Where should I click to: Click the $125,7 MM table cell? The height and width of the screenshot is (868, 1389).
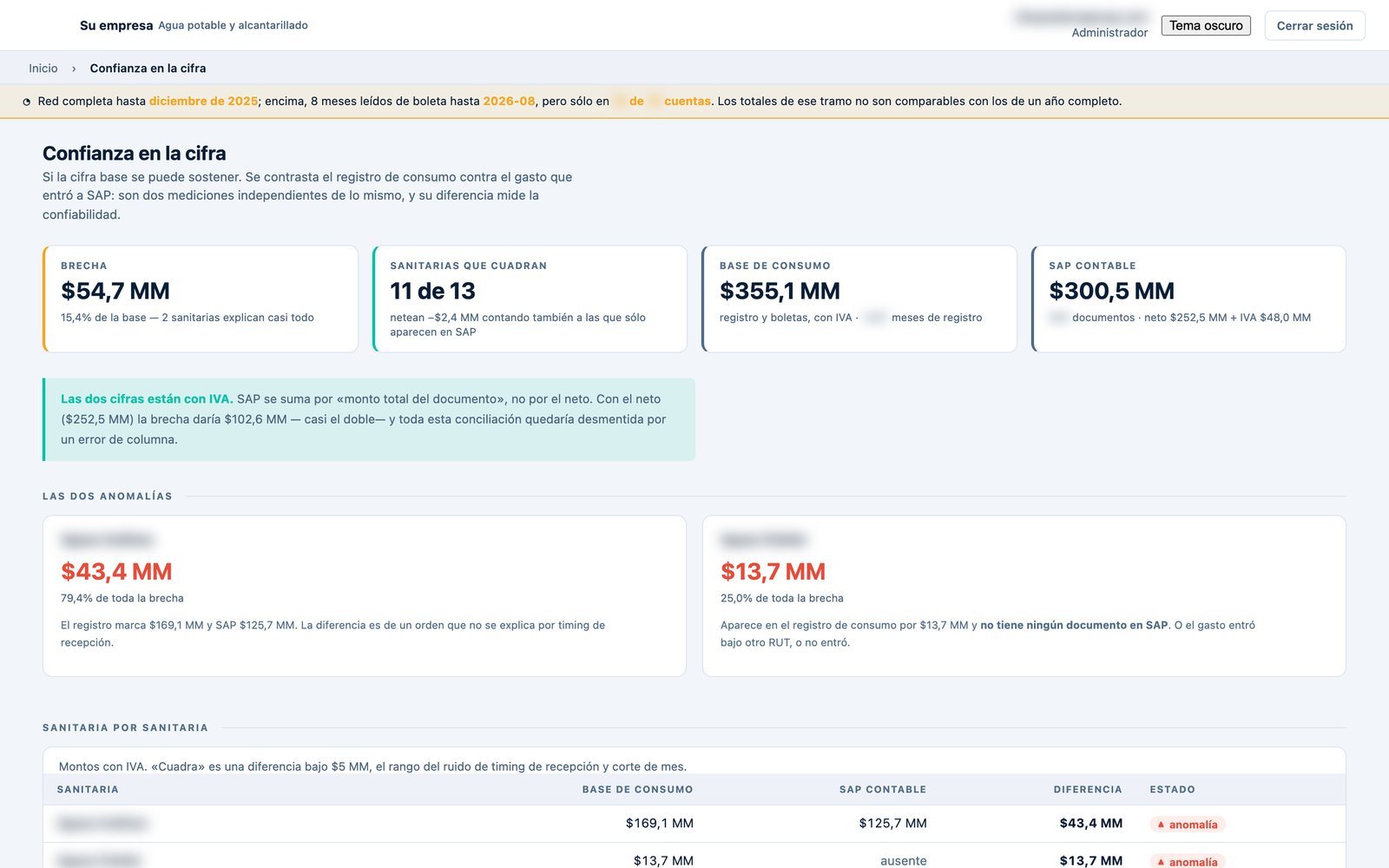[x=893, y=824]
